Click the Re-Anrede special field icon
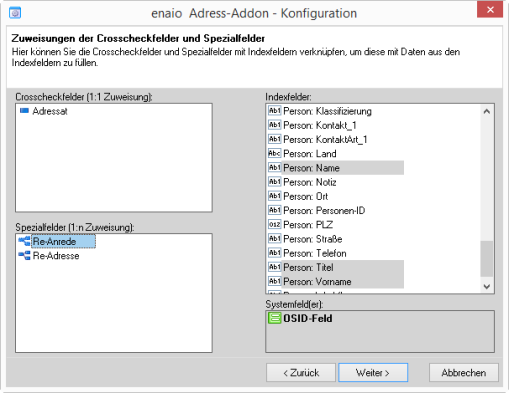Screen dimensions: 509x393 point(24,241)
